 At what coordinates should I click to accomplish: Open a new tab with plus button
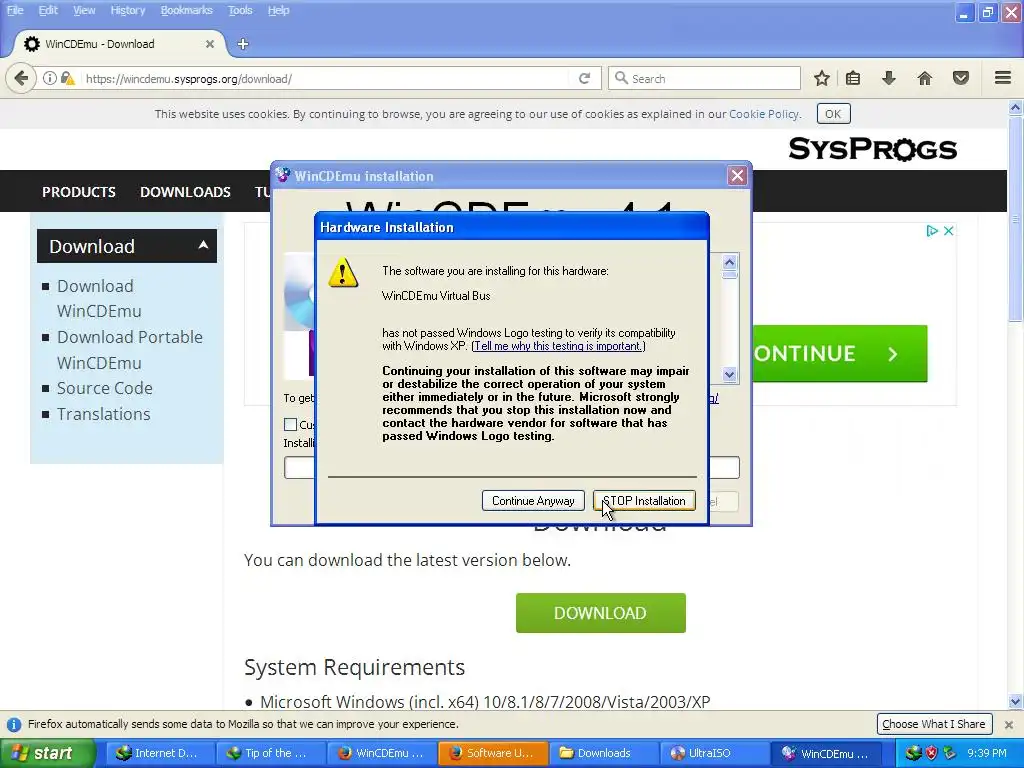pos(243,44)
